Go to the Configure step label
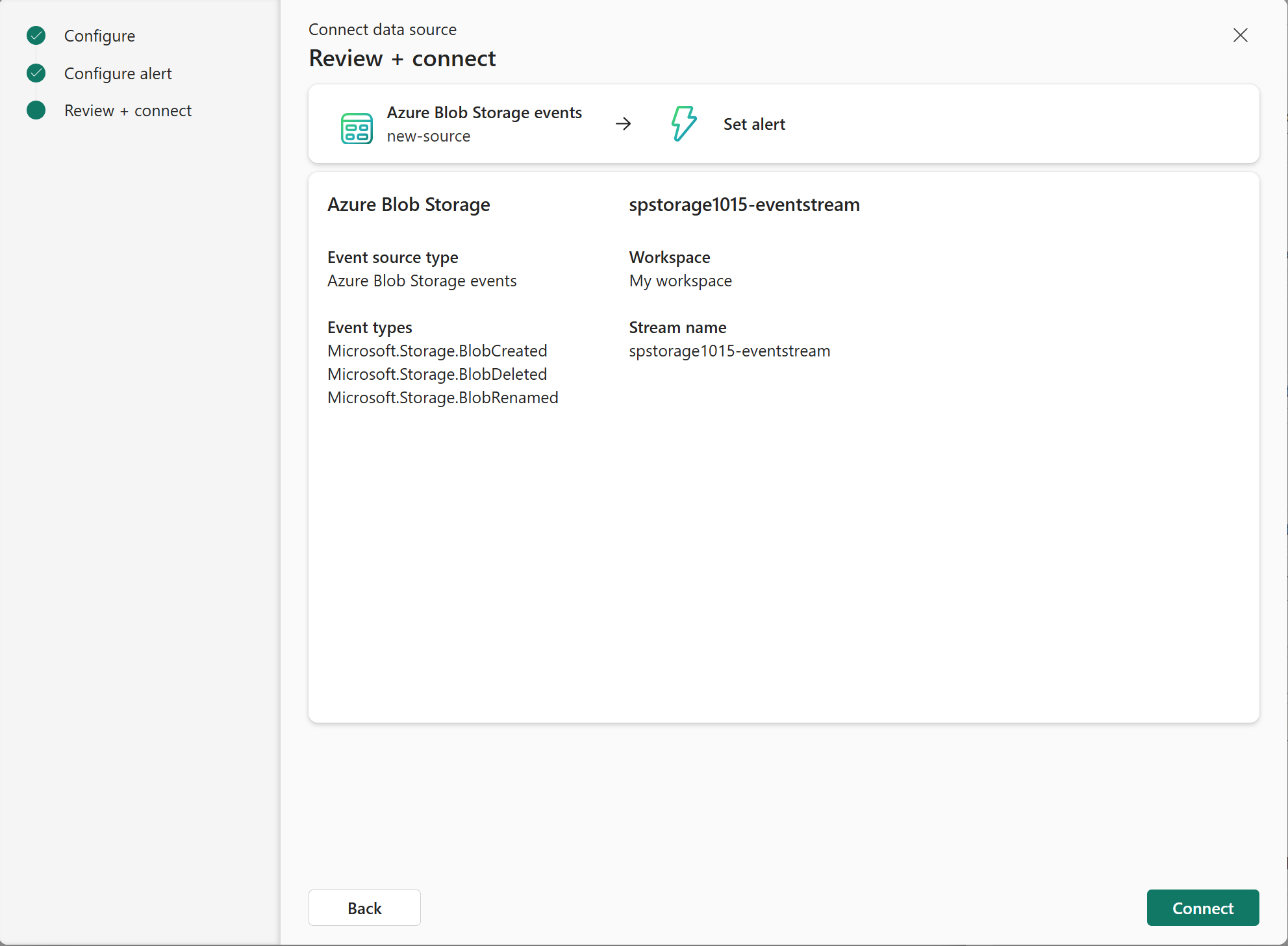Image resolution: width=1288 pixels, height=946 pixels. [99, 36]
